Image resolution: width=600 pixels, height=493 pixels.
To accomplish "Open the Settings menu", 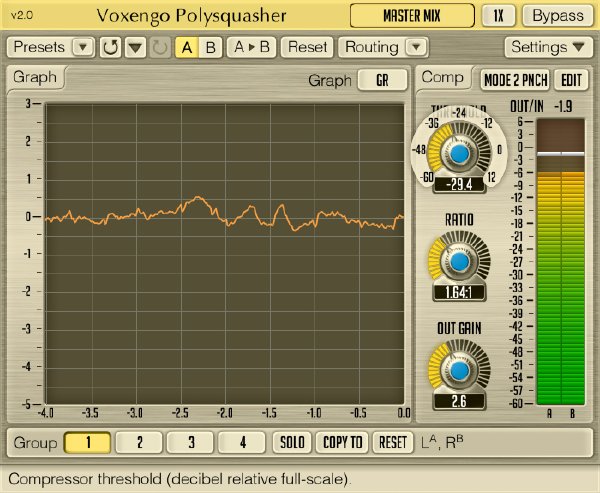I will click(548, 47).
